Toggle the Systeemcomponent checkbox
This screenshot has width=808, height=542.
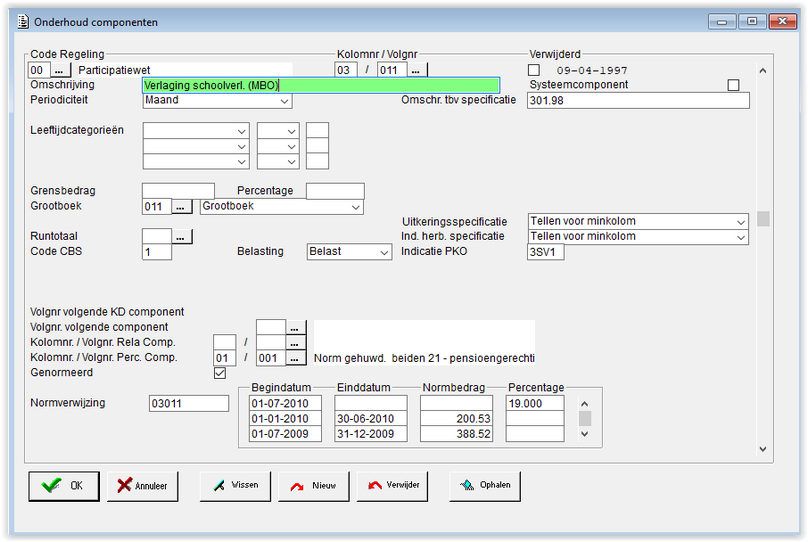(733, 85)
